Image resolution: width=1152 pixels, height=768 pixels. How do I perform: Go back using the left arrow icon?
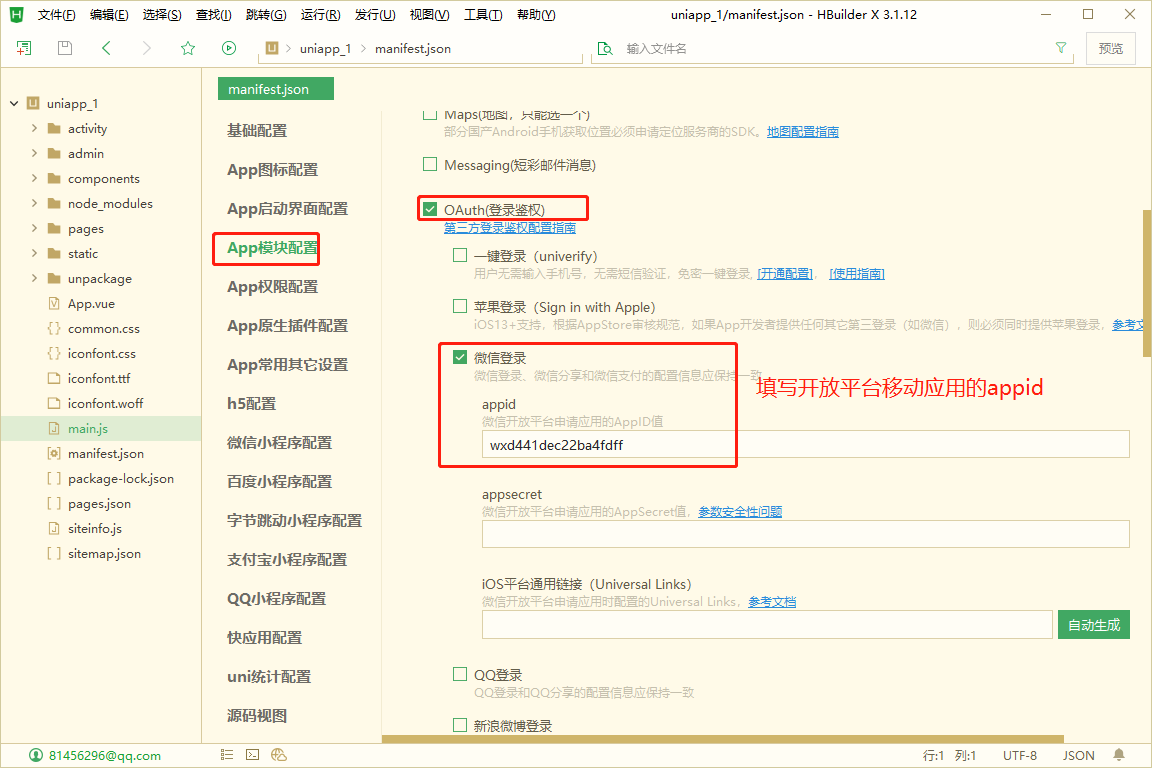(x=106, y=48)
